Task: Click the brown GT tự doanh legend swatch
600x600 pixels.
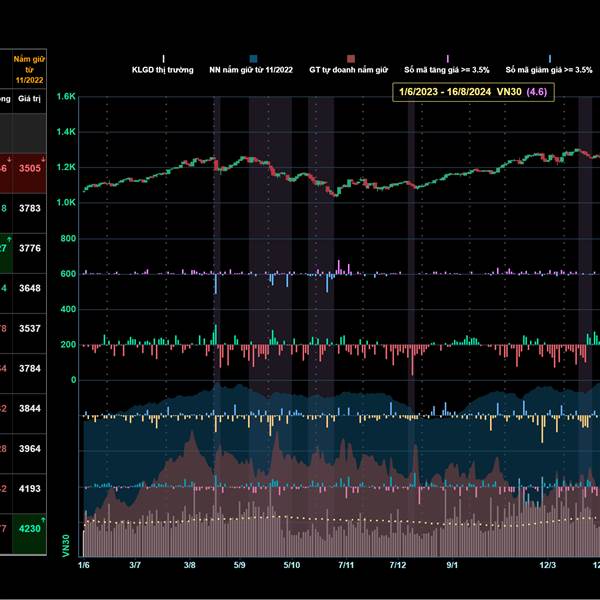Action: 351,59
